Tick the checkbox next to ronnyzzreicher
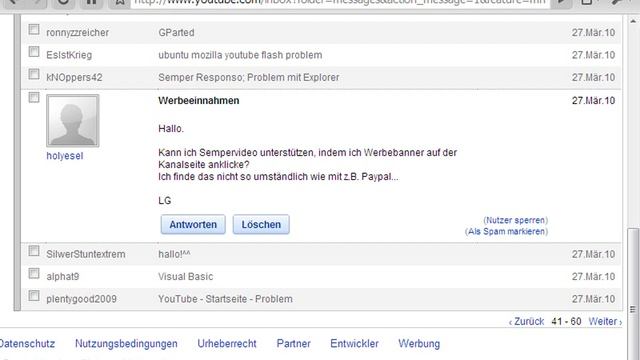The width and height of the screenshot is (640, 360). point(34,29)
